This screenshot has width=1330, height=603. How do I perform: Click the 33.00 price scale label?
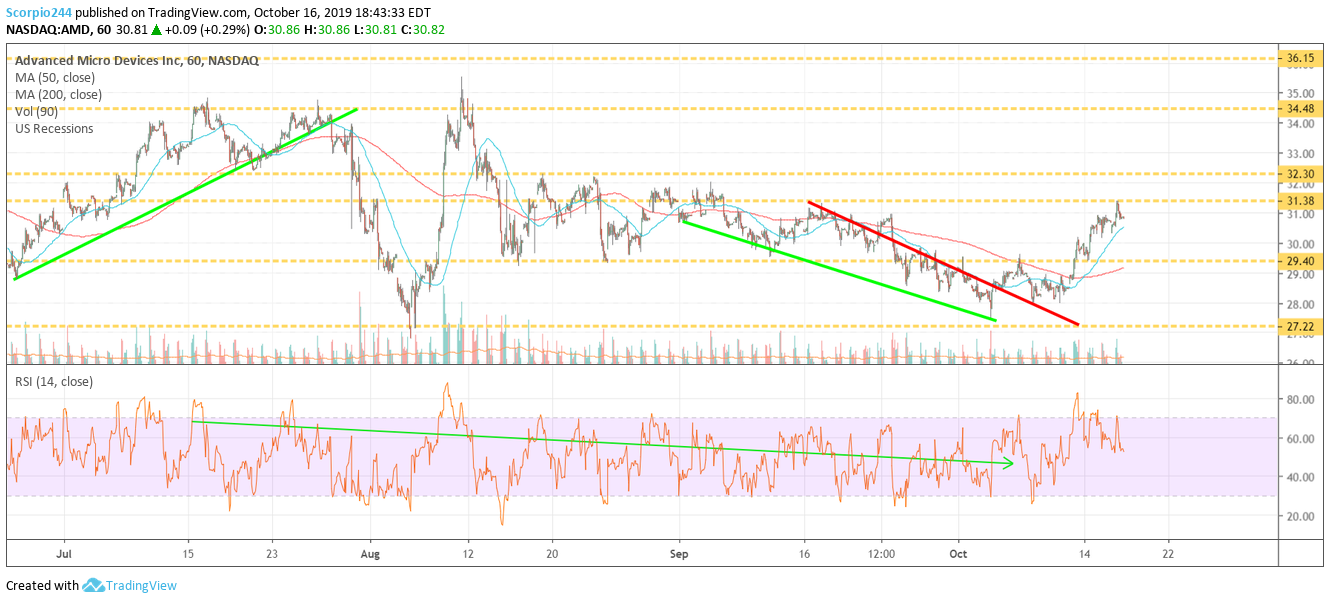pos(1299,153)
